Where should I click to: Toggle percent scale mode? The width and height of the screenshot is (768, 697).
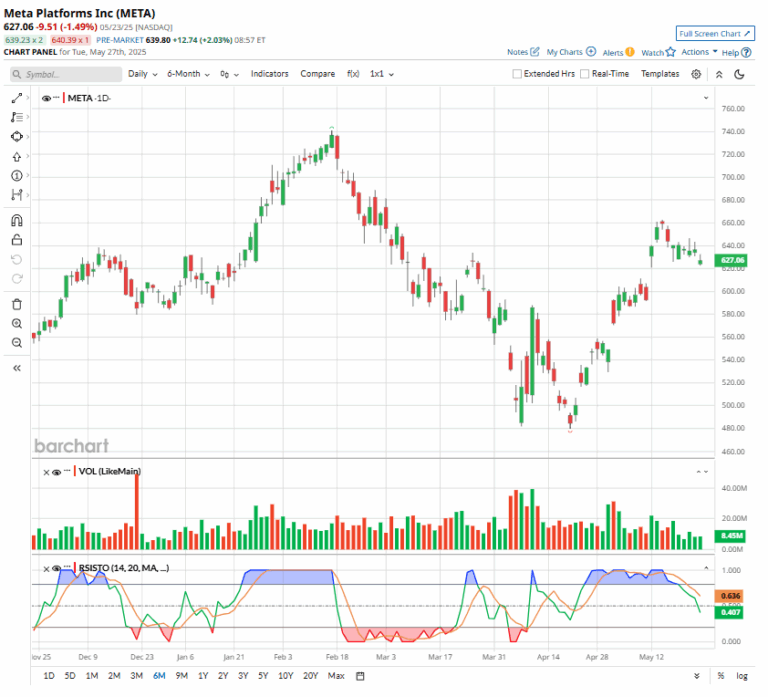(720, 676)
